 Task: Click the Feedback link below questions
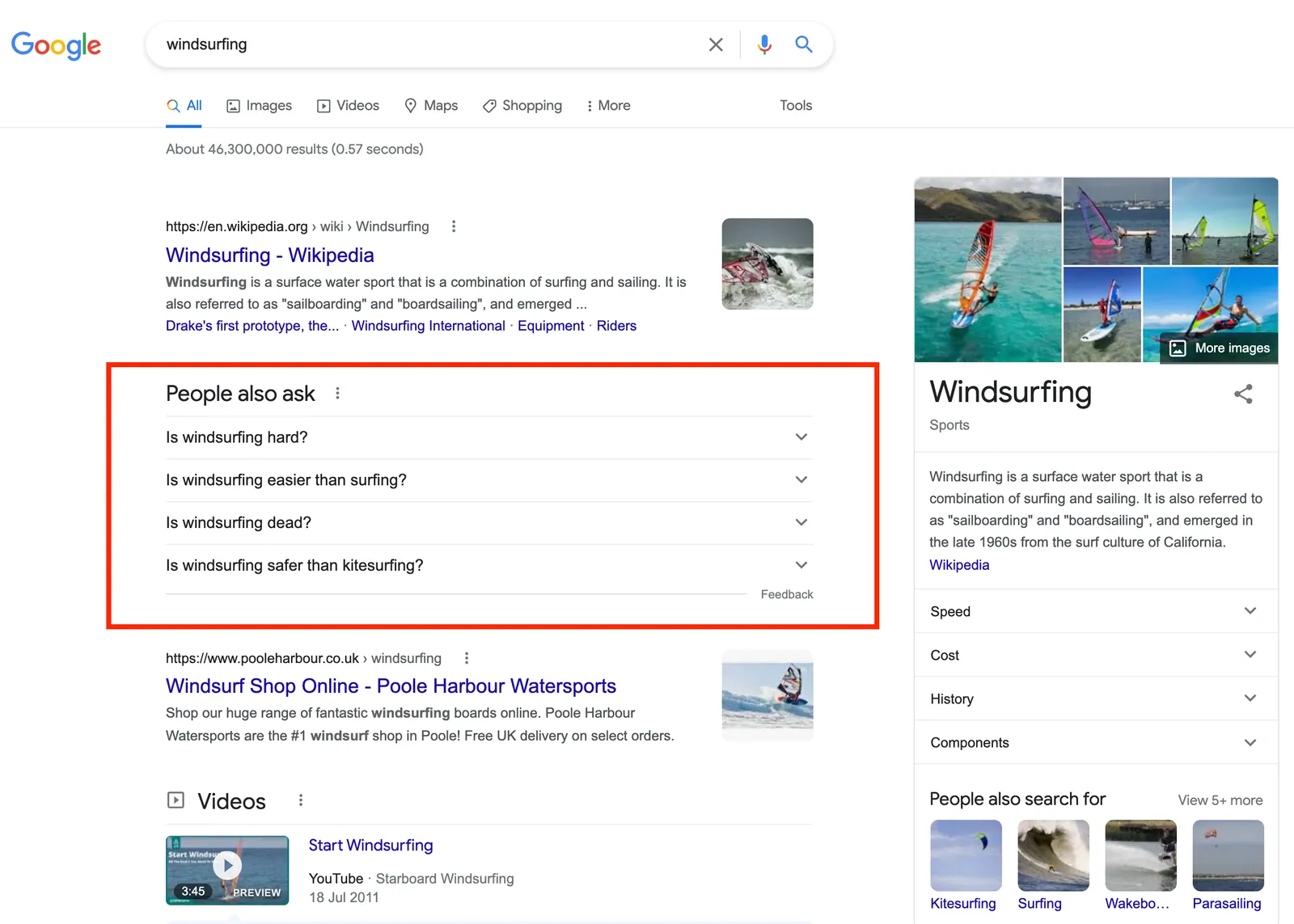(787, 594)
